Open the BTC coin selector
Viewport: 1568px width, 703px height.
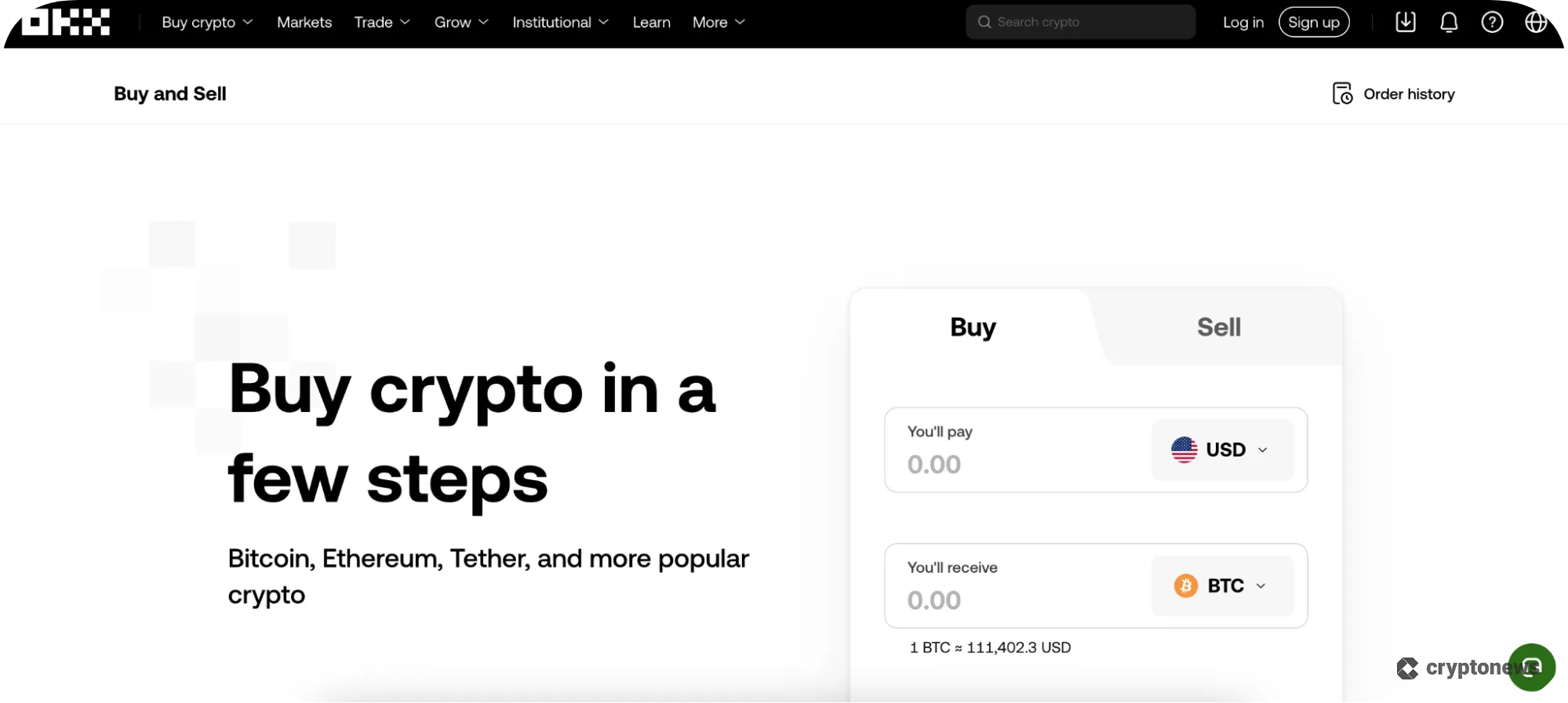1221,586
